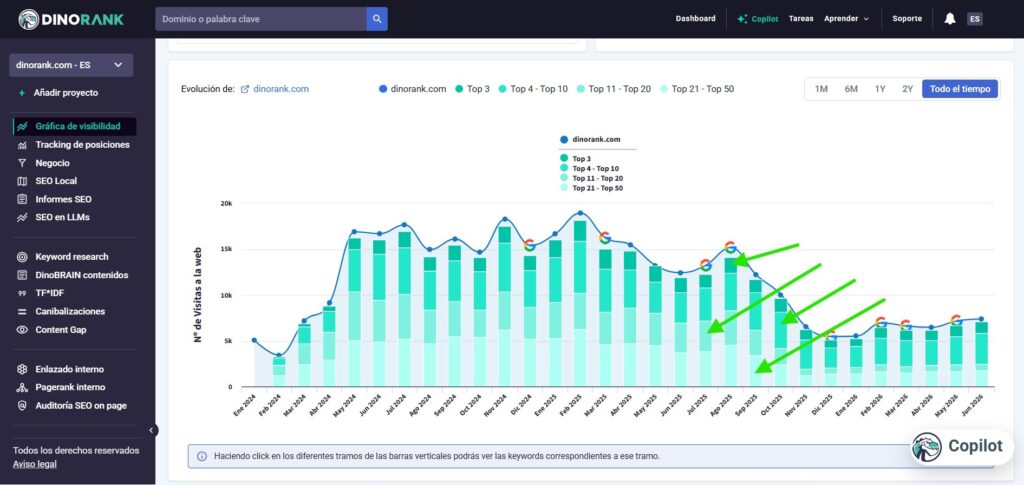Open Dashboard in top navigation
Image resolution: width=1024 pixels, height=485 pixels.
(x=696, y=19)
